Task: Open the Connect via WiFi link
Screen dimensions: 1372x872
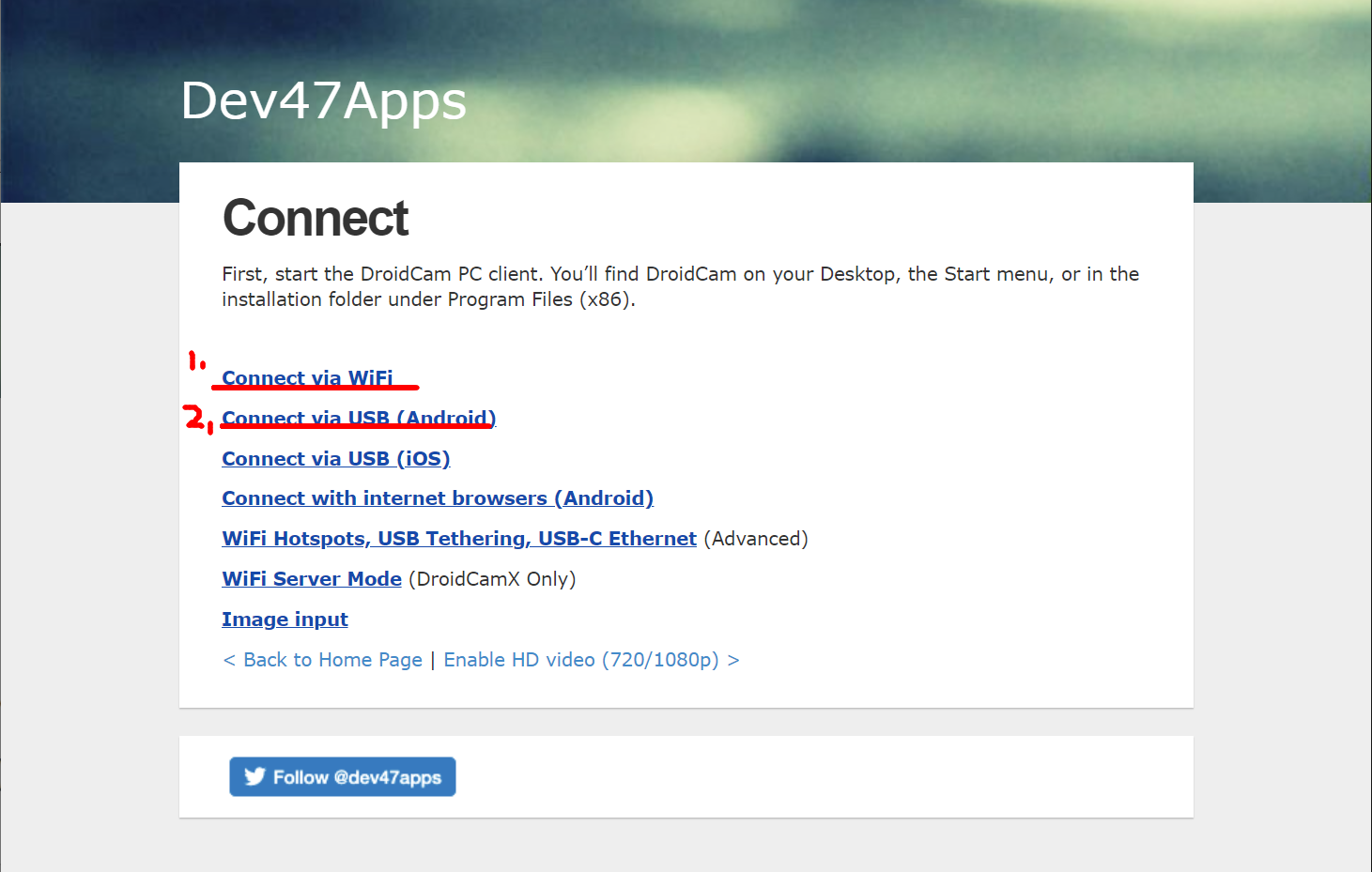Action: tap(307, 378)
